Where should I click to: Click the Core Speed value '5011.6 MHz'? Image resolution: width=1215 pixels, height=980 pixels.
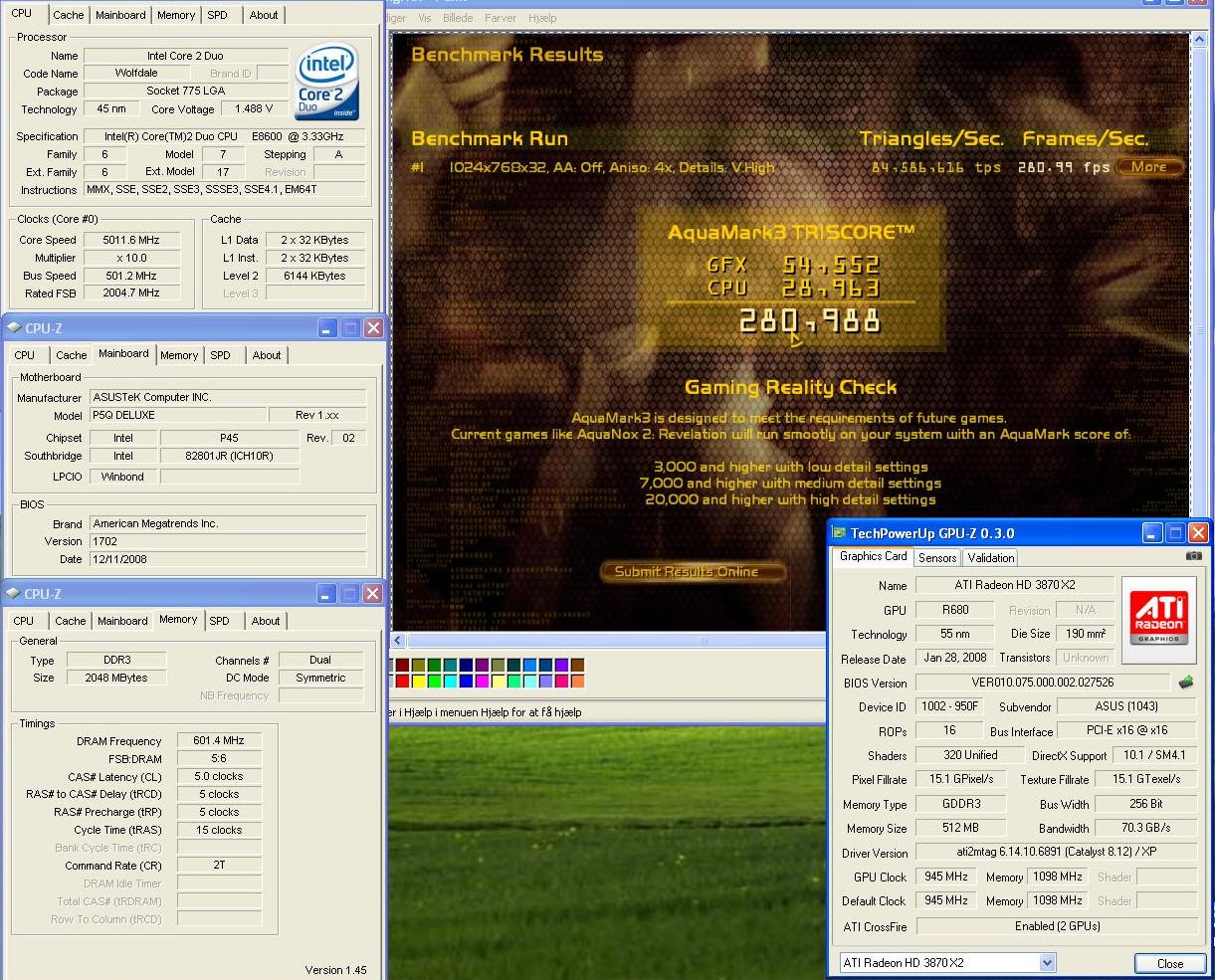131,240
